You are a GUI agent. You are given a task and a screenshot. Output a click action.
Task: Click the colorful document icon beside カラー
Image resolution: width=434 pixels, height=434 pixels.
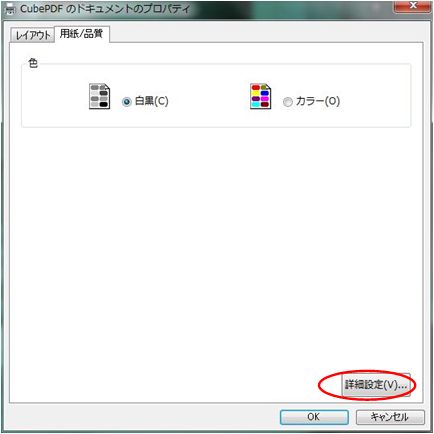(x=260, y=96)
